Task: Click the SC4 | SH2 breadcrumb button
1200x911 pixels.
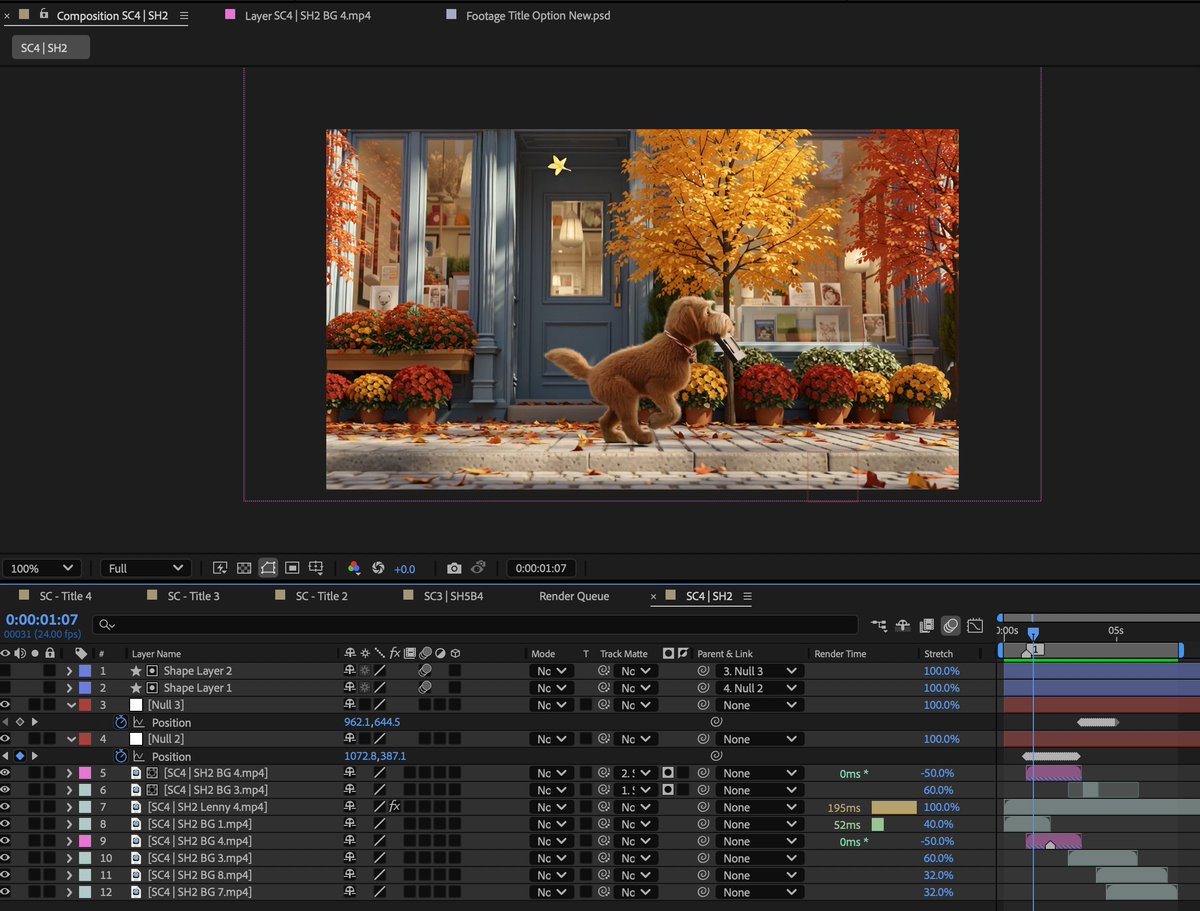Action: pyautogui.click(x=50, y=48)
